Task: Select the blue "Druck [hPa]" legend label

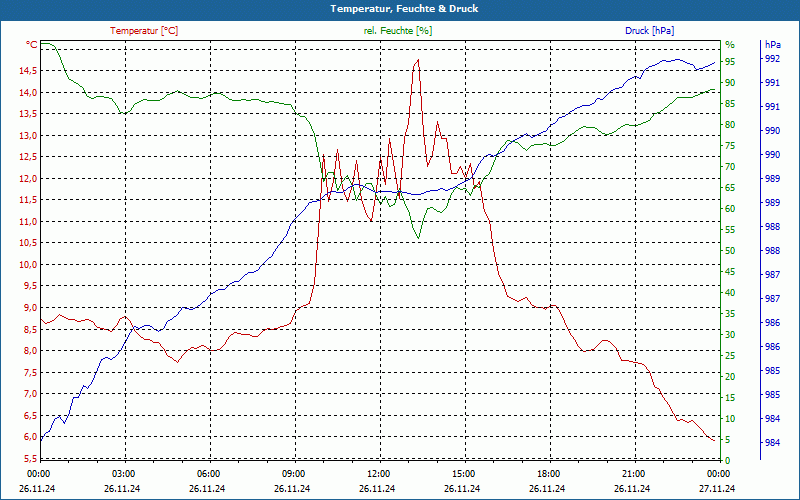Action: (x=649, y=31)
